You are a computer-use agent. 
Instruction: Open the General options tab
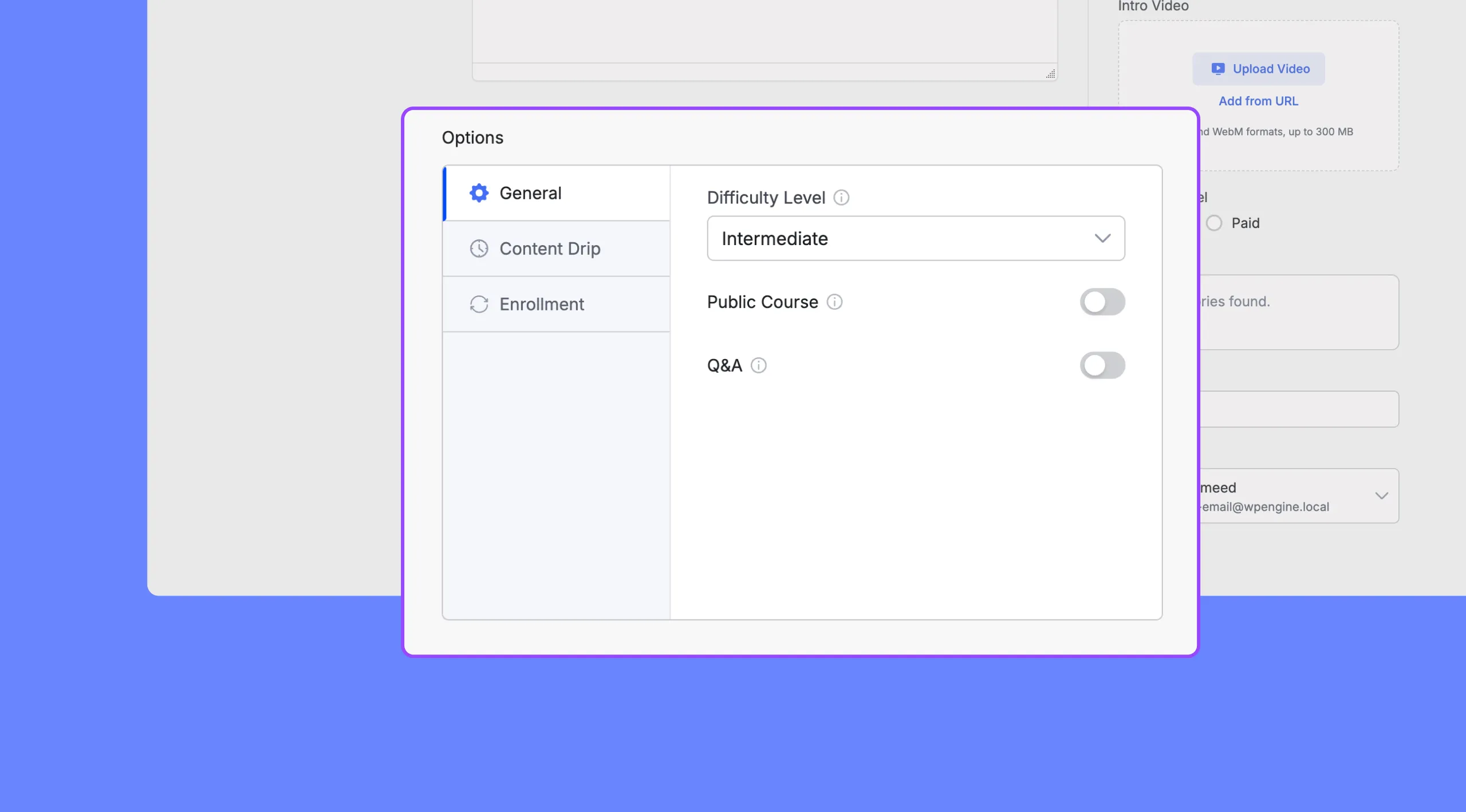(x=557, y=193)
